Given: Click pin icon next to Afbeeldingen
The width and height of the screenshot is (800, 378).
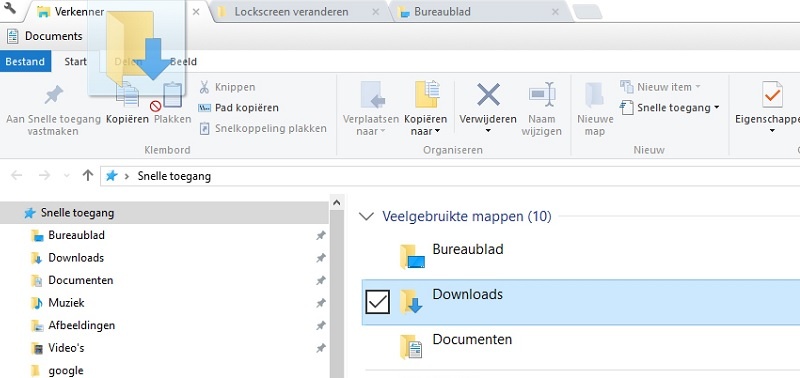Looking at the screenshot, I should coord(320,325).
